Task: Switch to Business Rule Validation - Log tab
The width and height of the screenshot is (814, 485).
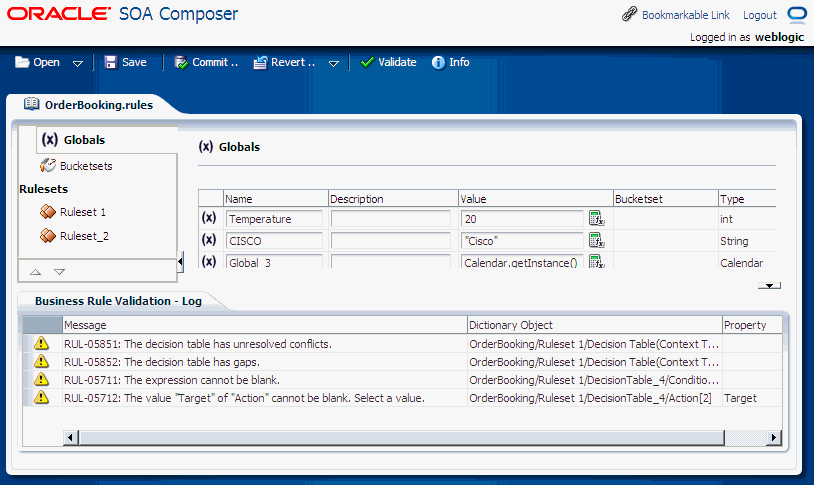Action: pos(118,300)
